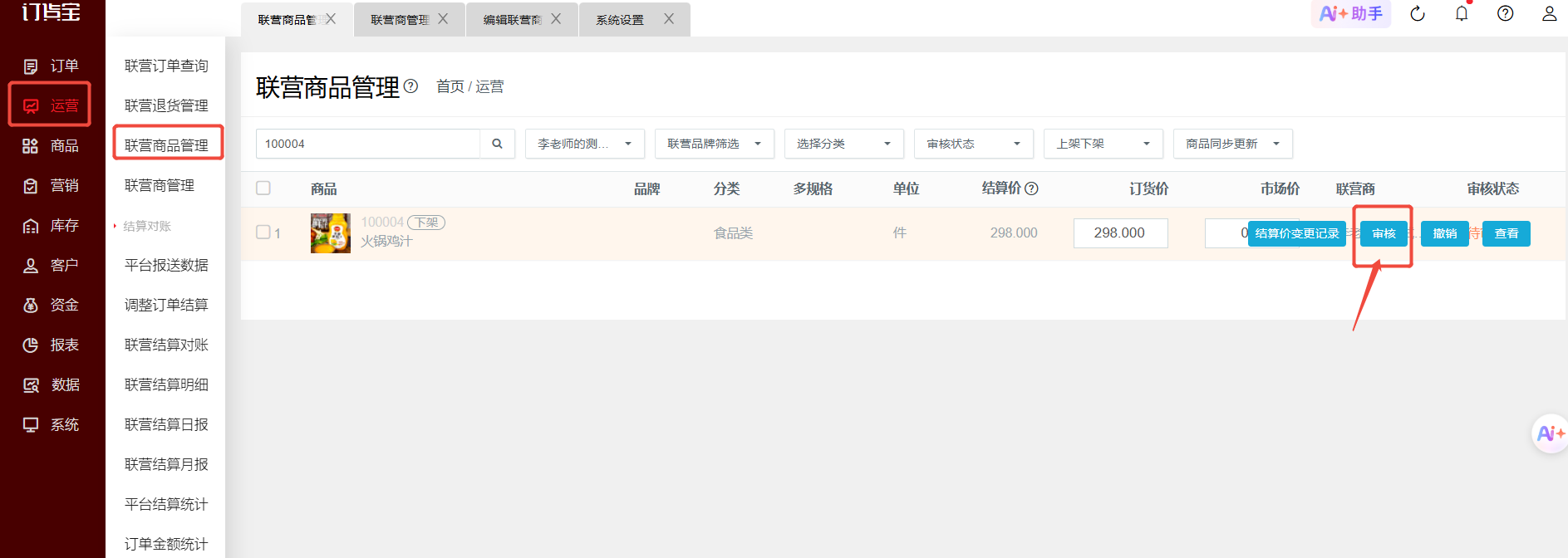Click the 结算价变更记录 button

point(1296,233)
